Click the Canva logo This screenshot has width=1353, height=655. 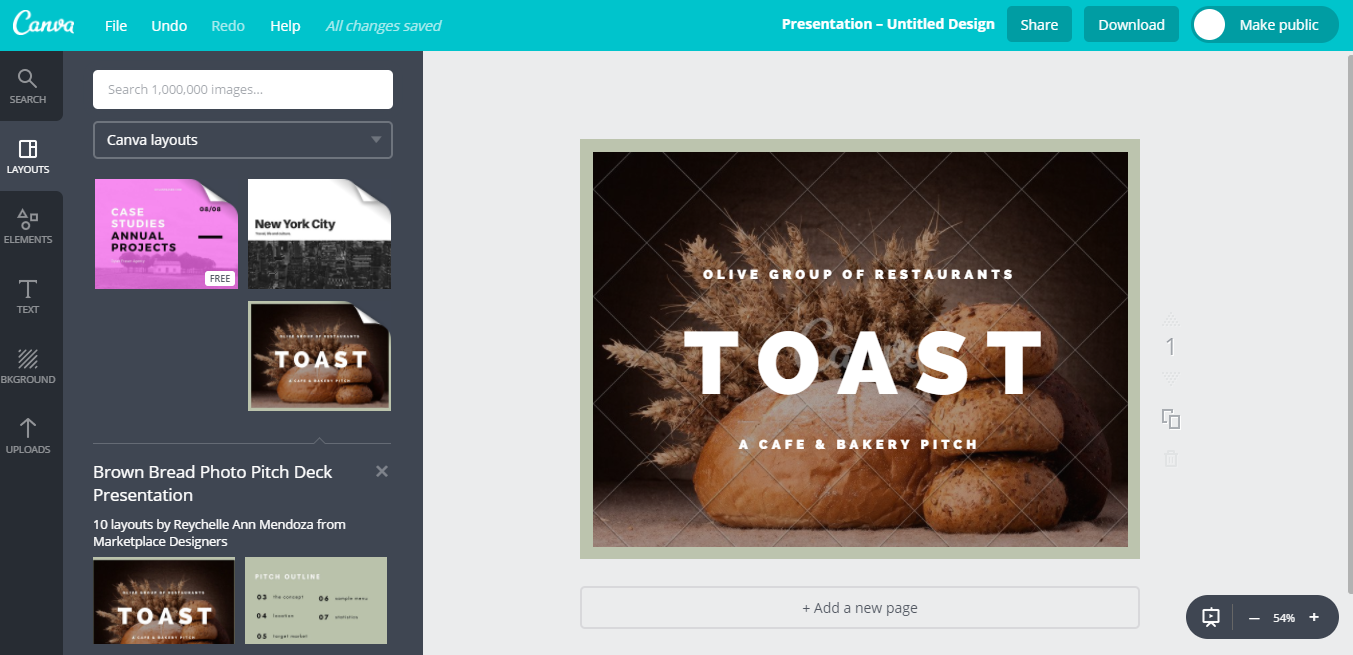(44, 25)
